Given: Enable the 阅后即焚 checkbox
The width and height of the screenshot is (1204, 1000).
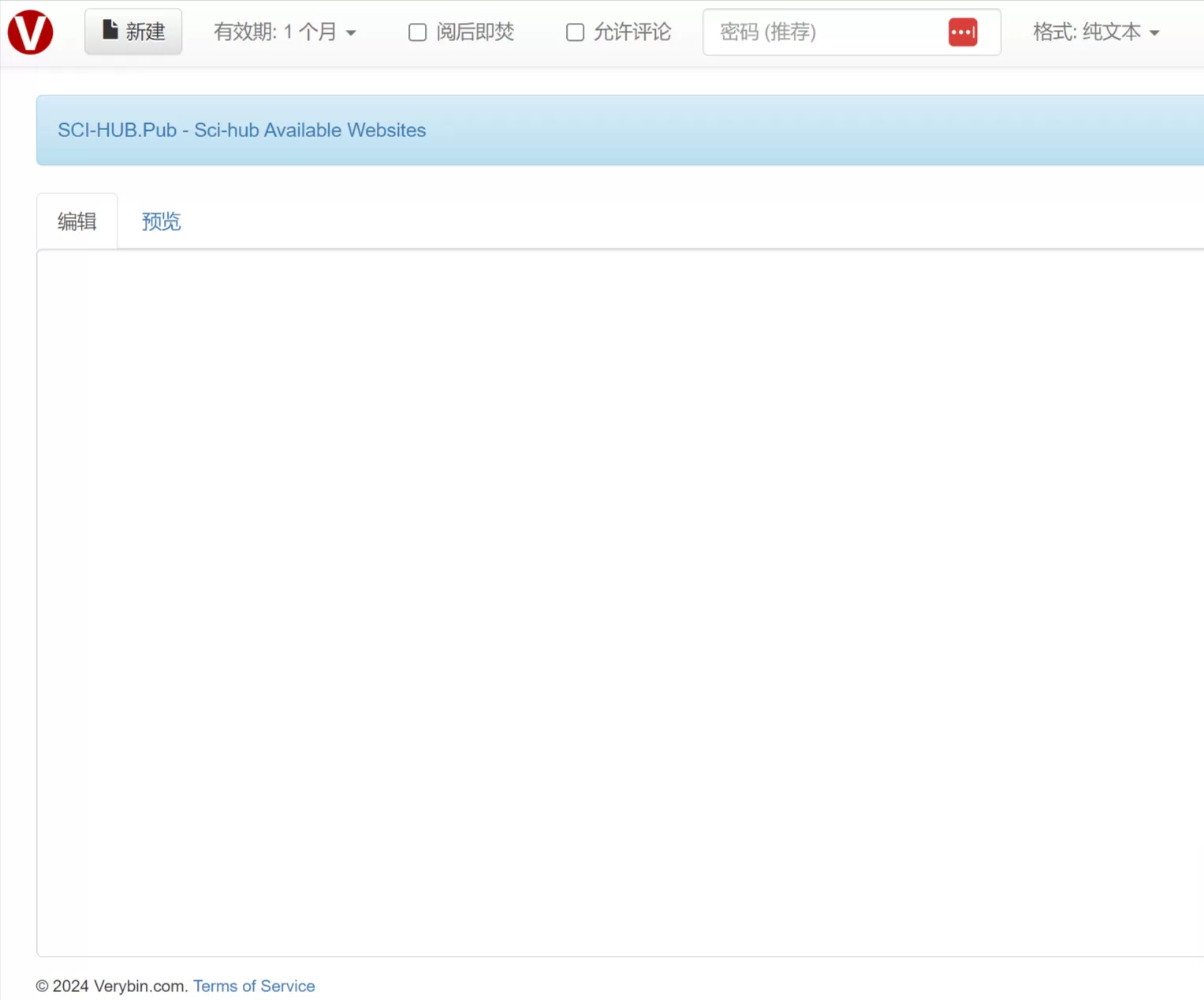Looking at the screenshot, I should point(417,32).
